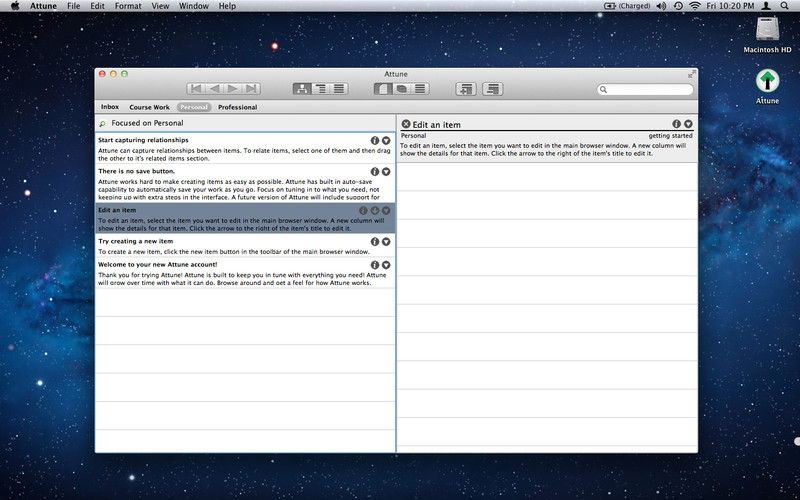Image resolution: width=800 pixels, height=500 pixels.
Task: Click the focus magnifier beside Focused on Personal
Action: pos(103,123)
